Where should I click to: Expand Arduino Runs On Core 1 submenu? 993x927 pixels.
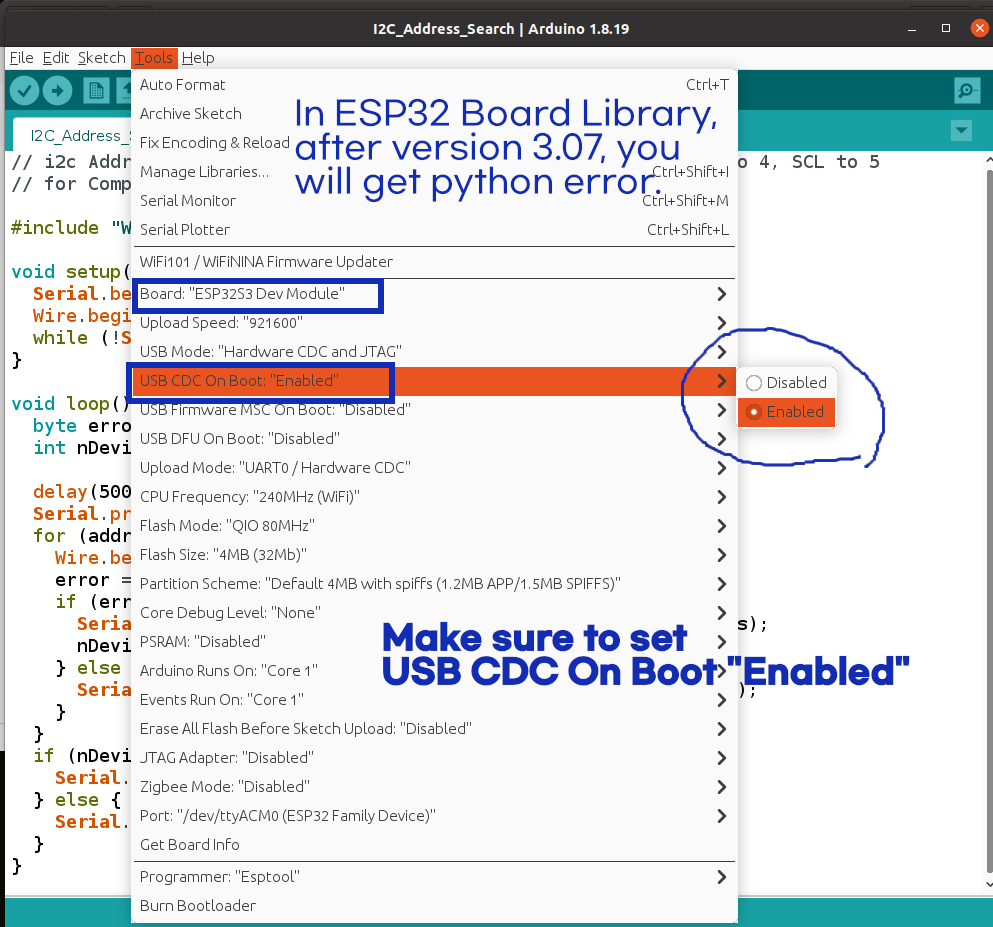click(434, 671)
